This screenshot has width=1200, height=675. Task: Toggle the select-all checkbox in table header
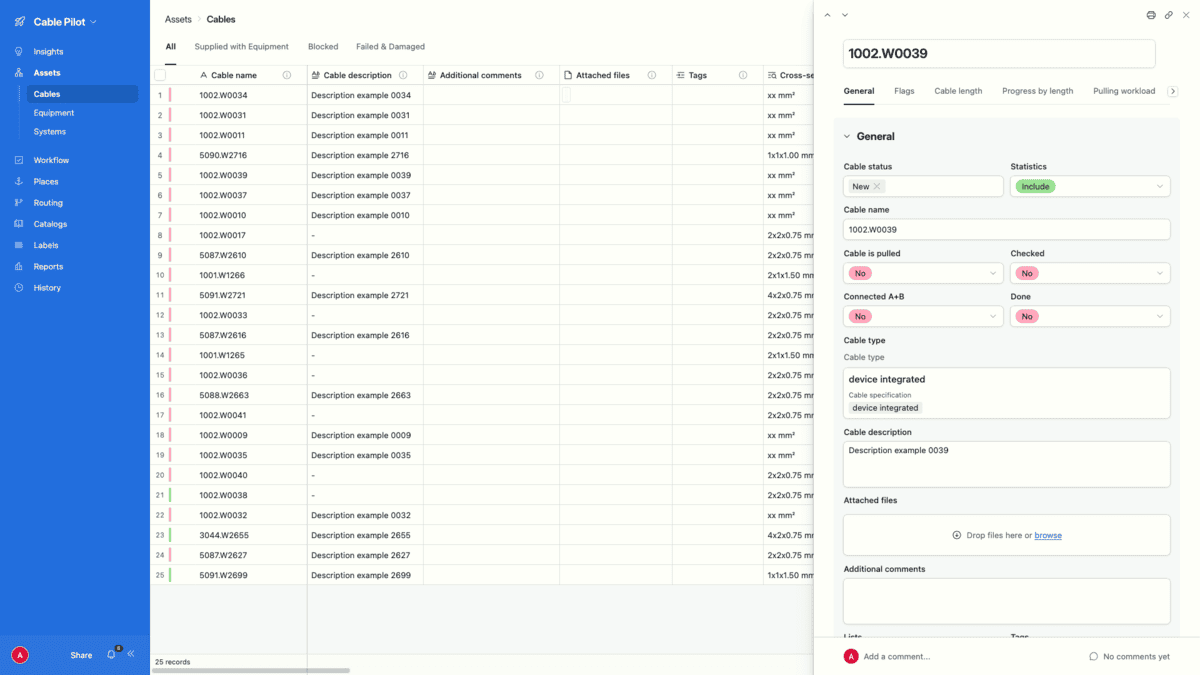(x=160, y=75)
